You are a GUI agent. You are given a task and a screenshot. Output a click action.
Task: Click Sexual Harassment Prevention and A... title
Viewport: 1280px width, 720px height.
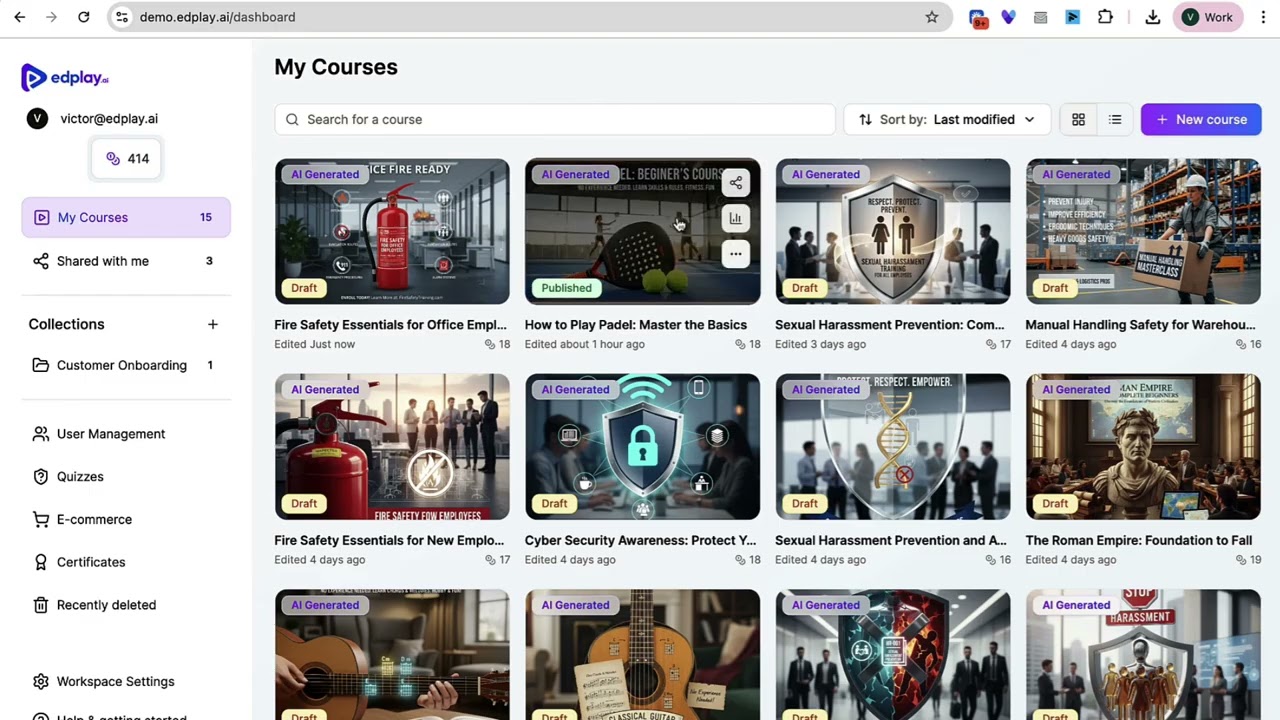click(x=891, y=541)
